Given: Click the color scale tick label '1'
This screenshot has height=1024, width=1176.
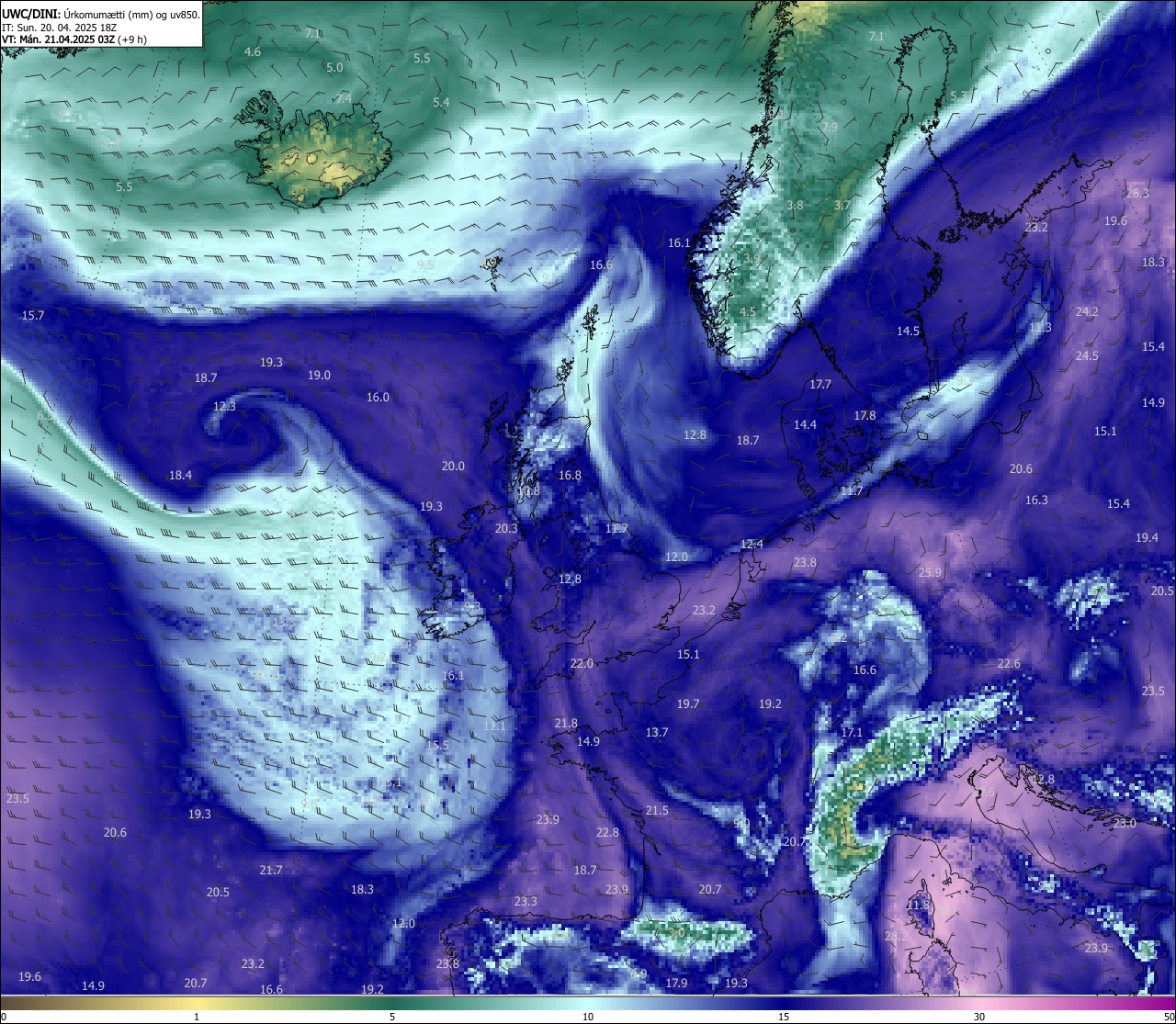Looking at the screenshot, I should click(197, 1017).
